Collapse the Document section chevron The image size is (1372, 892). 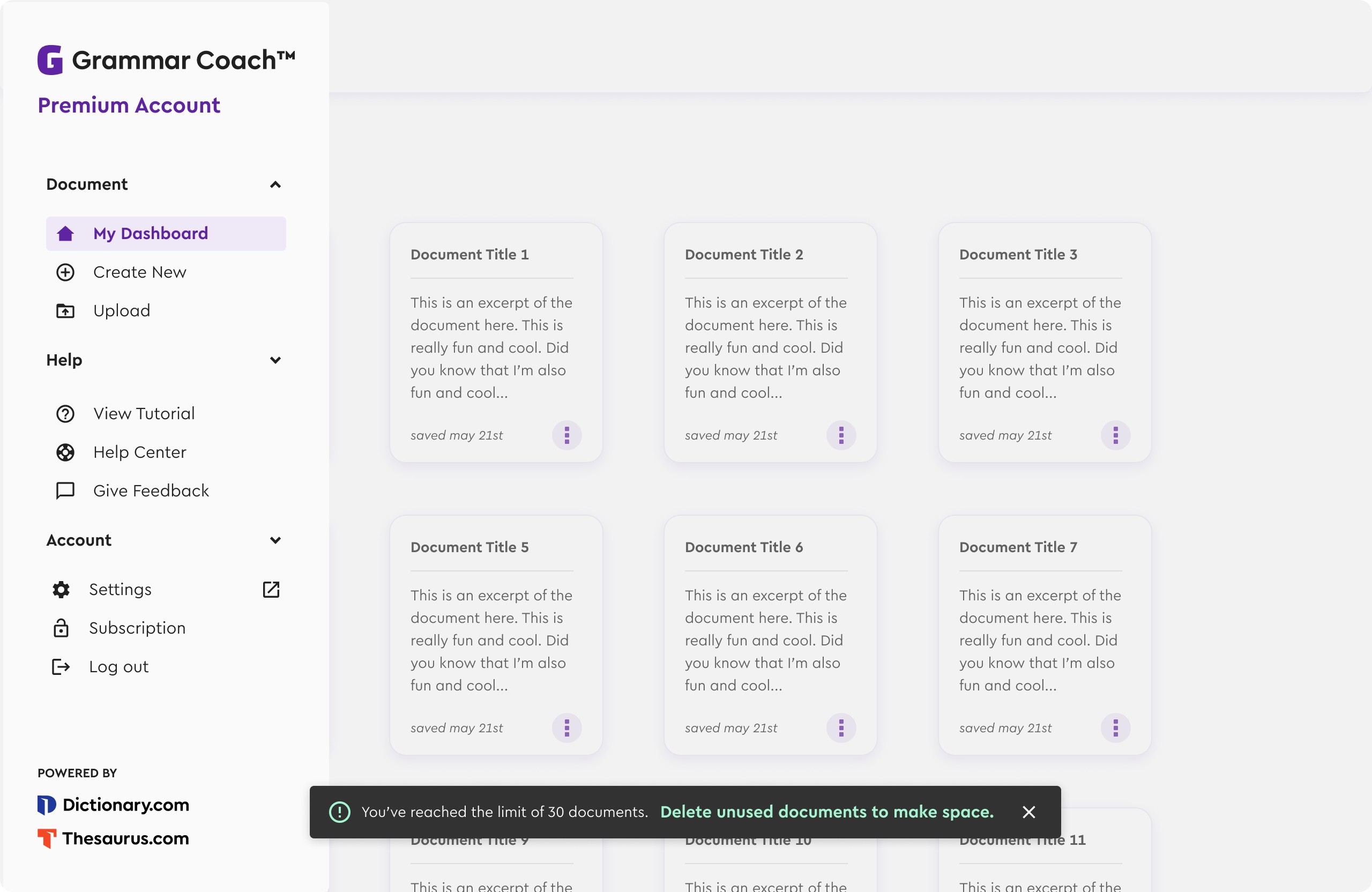(x=275, y=184)
